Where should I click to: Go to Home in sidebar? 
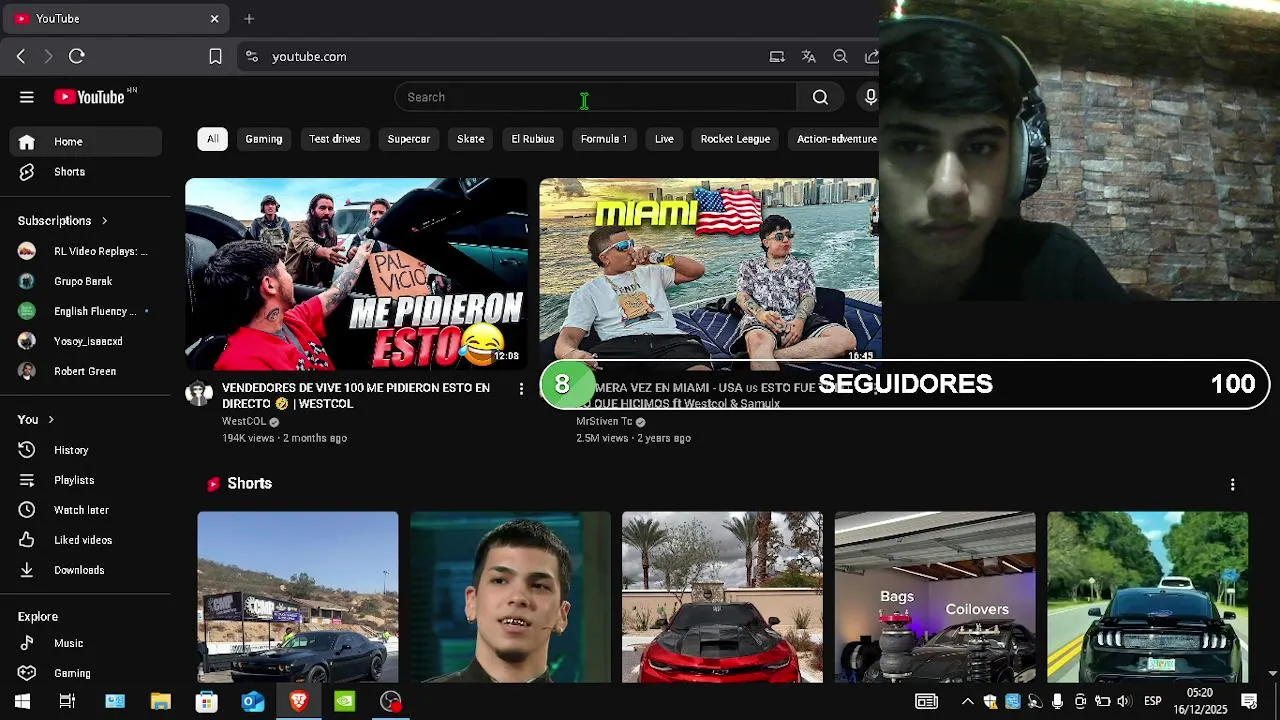(x=85, y=142)
